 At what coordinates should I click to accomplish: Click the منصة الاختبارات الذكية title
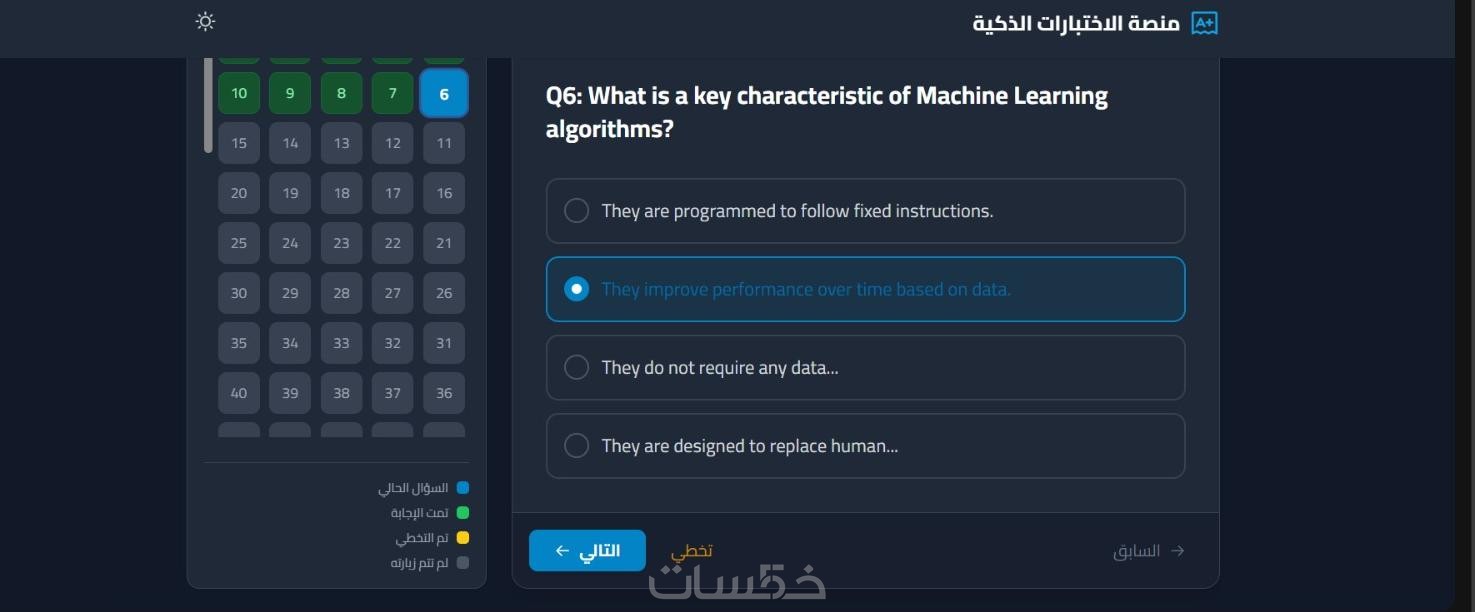[x=1076, y=23]
